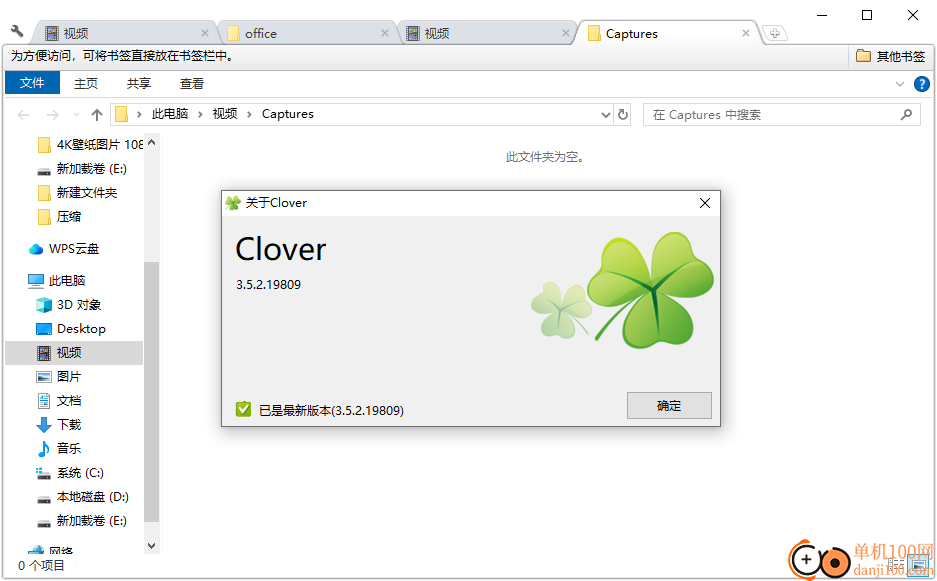Click 此电脑 in the address path

170,114
